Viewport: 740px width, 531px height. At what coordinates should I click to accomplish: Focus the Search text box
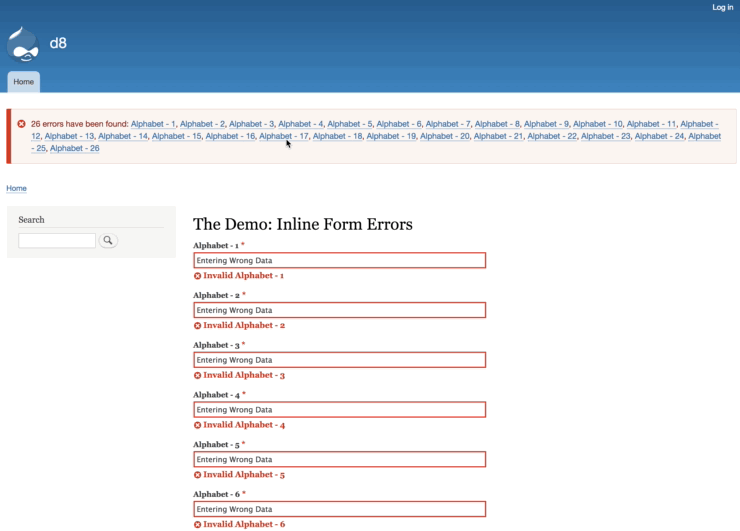tap(57, 240)
